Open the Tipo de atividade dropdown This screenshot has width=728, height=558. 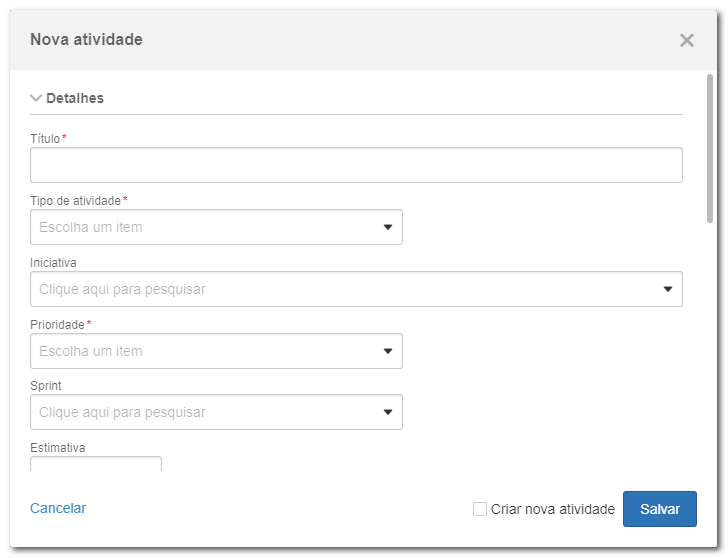pos(216,227)
